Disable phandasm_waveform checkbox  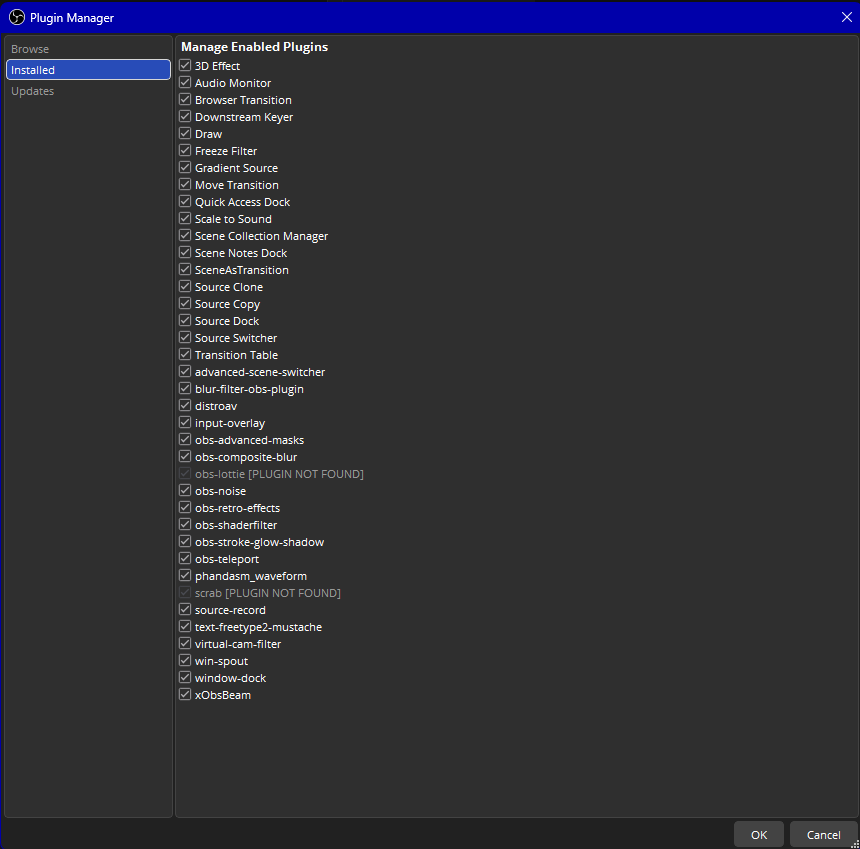pos(185,576)
